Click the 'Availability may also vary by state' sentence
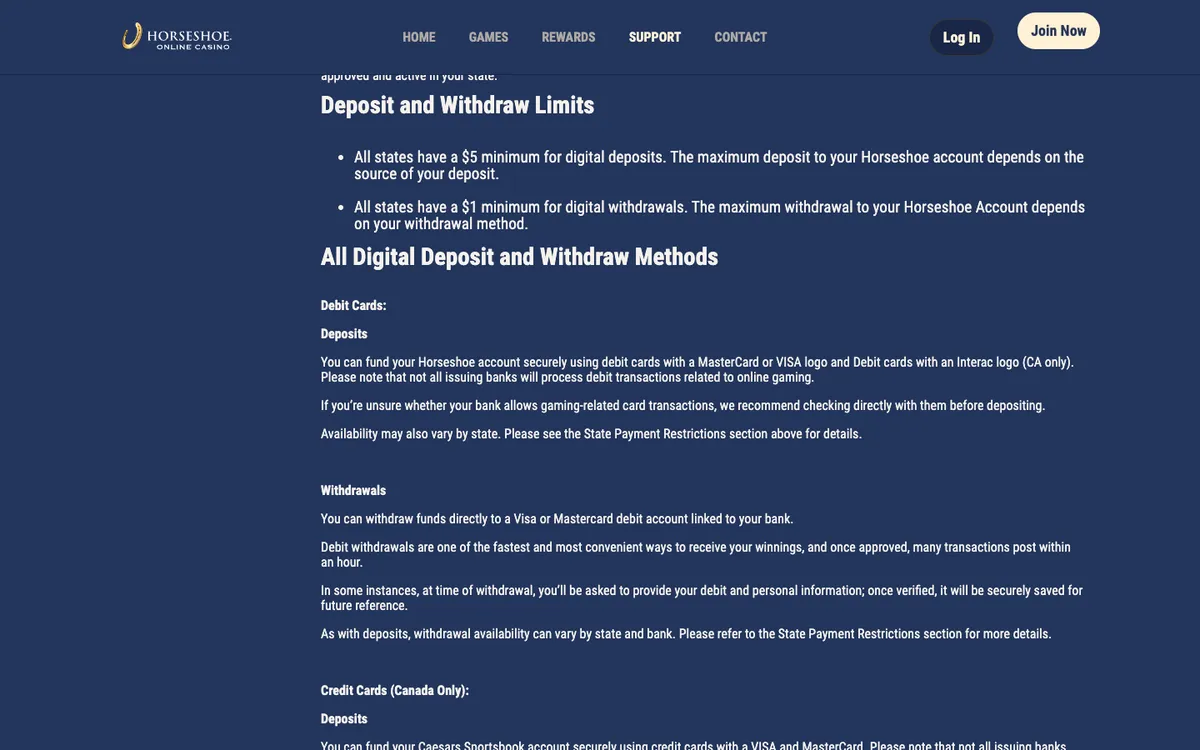Image resolution: width=1200 pixels, height=750 pixels. [591, 434]
